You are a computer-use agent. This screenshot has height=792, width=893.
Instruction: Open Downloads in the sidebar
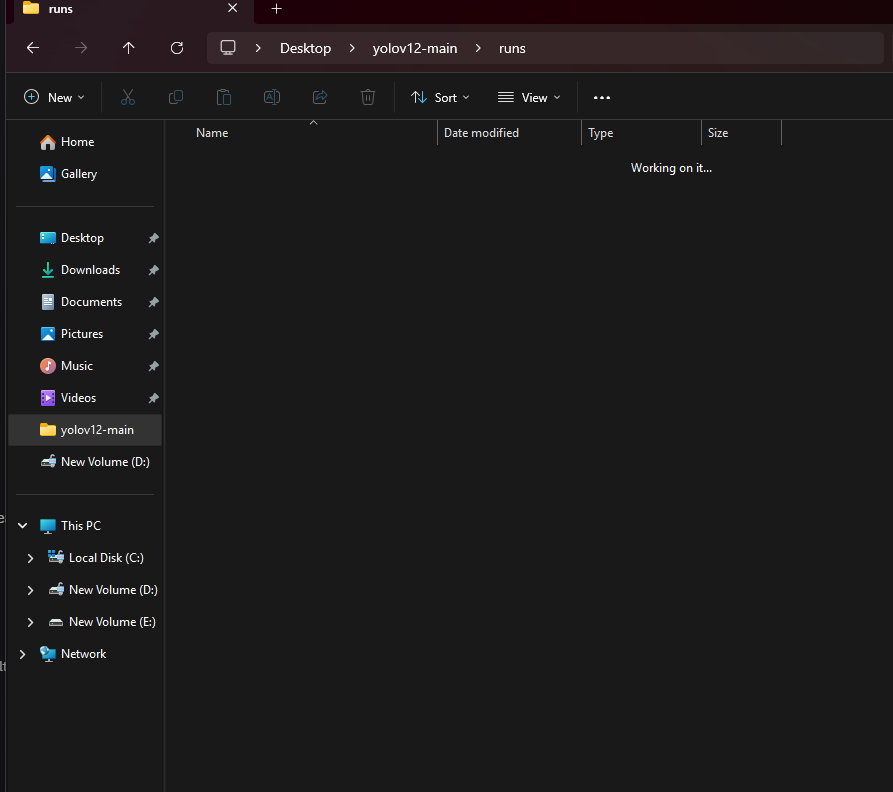pos(85,269)
